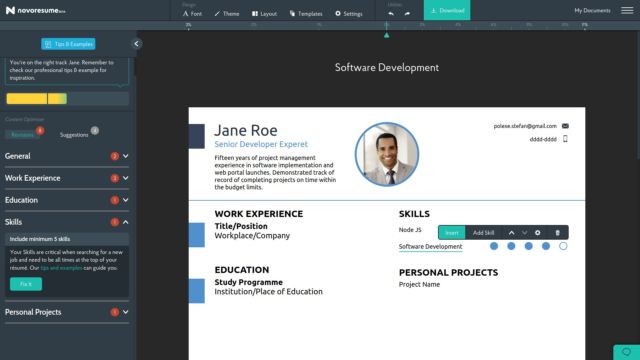Screen dimensions: 640x360
Task: Set skill level to first dot
Action: [x=494, y=246]
